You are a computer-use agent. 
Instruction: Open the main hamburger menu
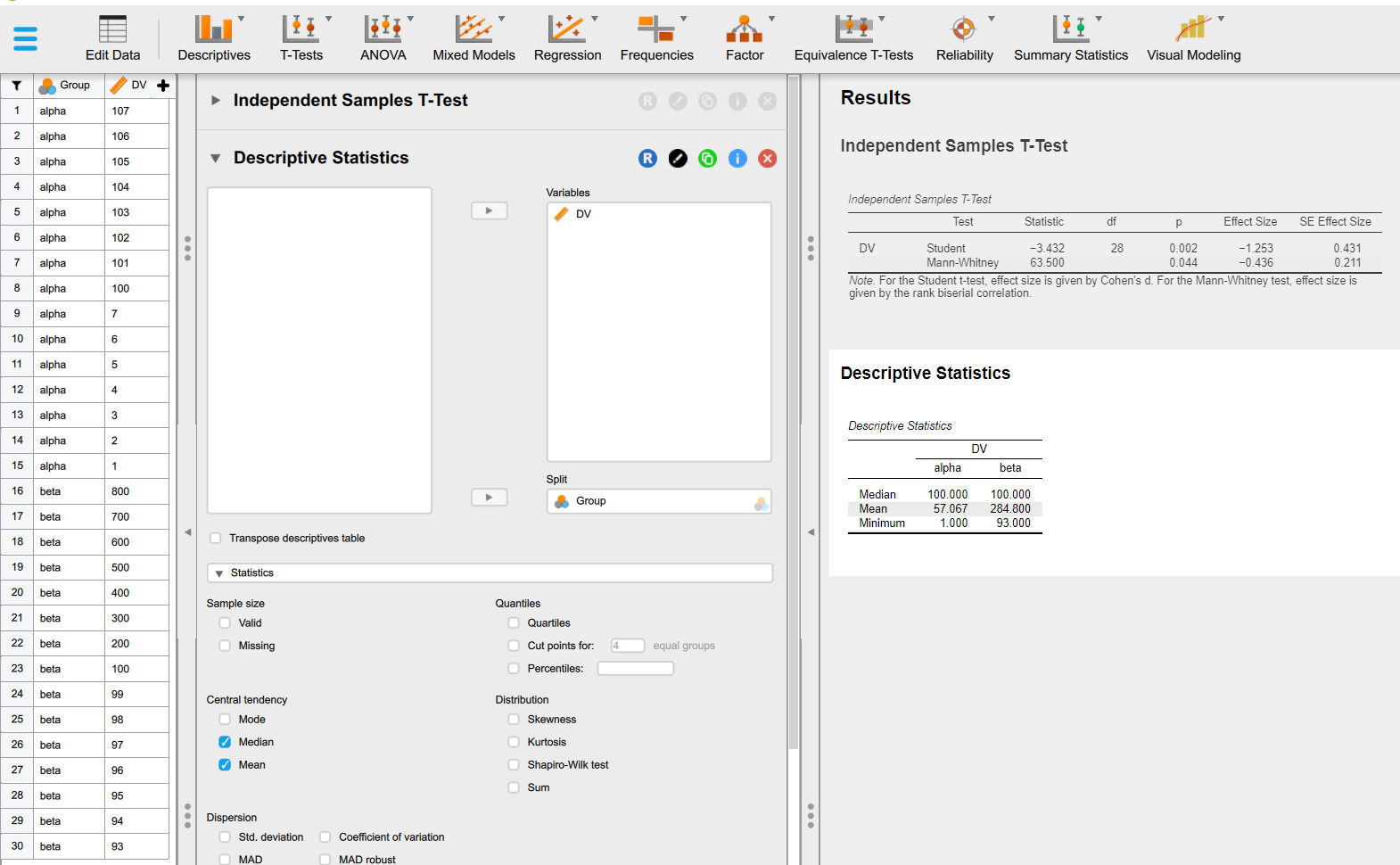click(x=25, y=38)
